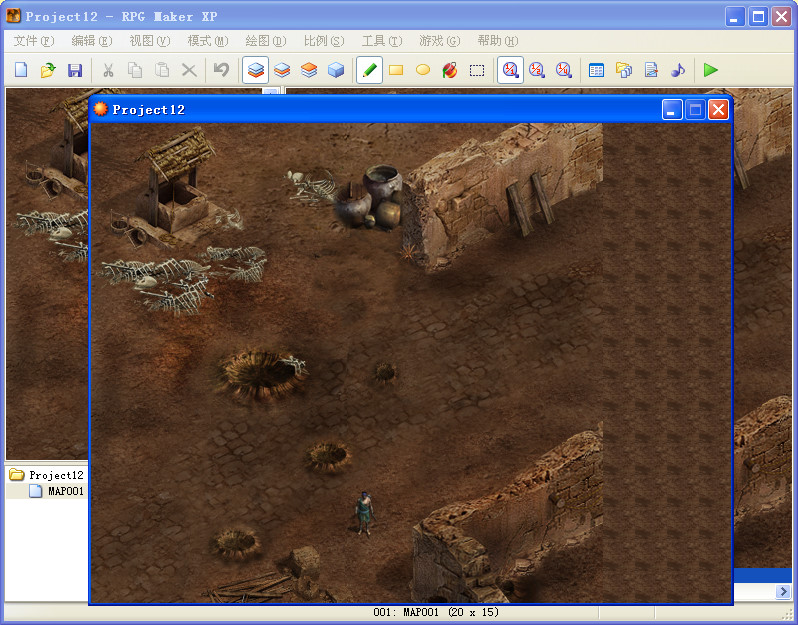The image size is (798, 625).
Task: Open the 工具(T) menu
Action: [382, 41]
